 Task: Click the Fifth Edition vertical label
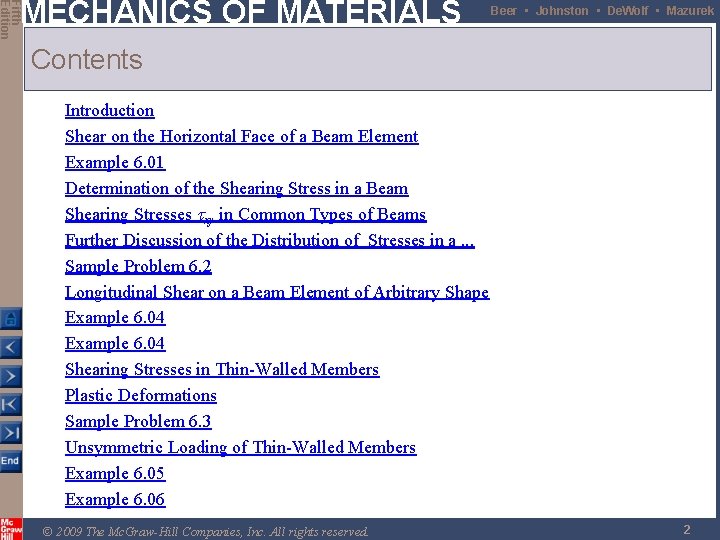pyautogui.click(x=10, y=20)
